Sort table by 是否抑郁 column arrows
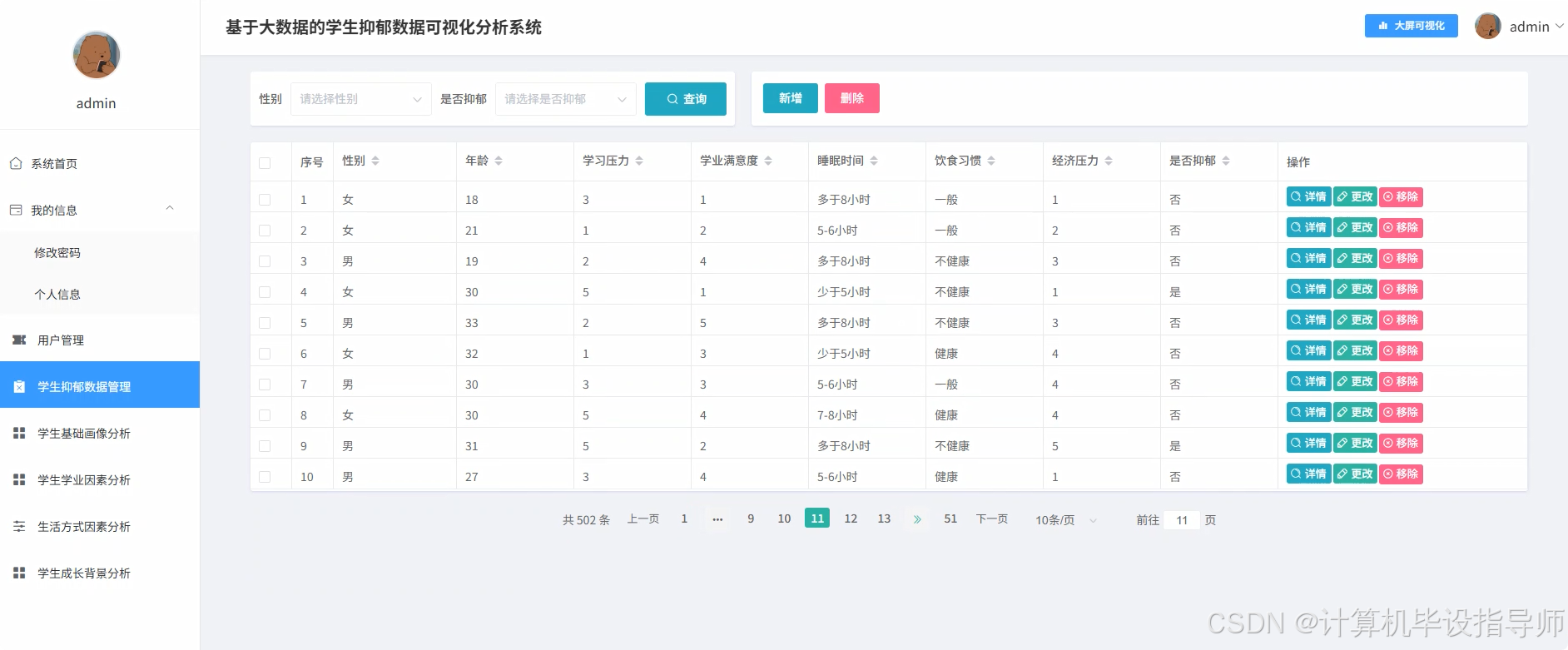This screenshot has height=650, width=1568. click(x=1226, y=161)
